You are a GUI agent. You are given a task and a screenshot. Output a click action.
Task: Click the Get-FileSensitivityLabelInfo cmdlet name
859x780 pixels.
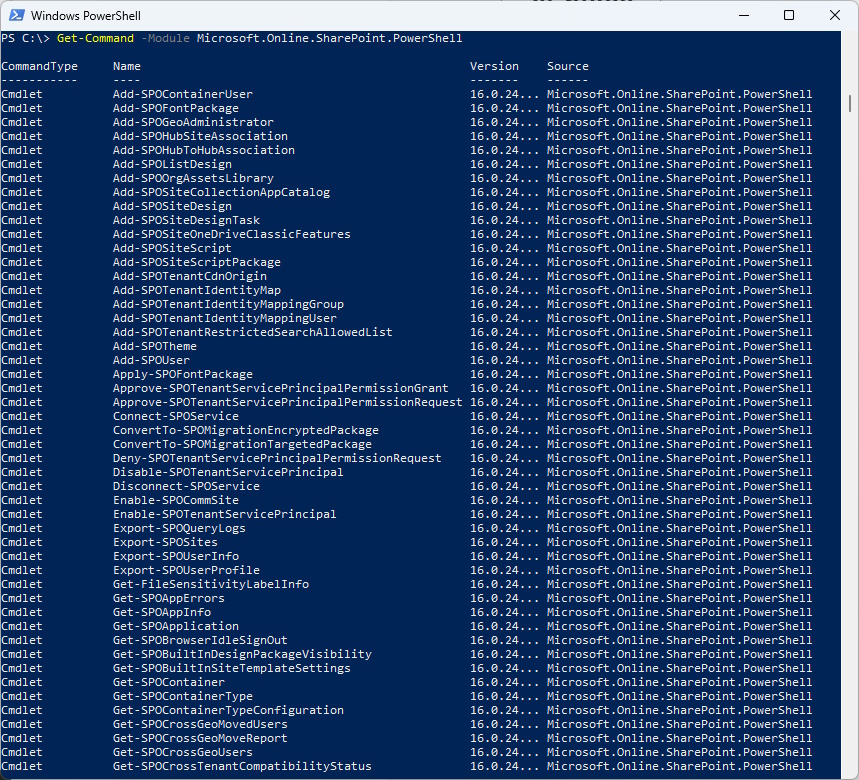[x=210, y=584]
